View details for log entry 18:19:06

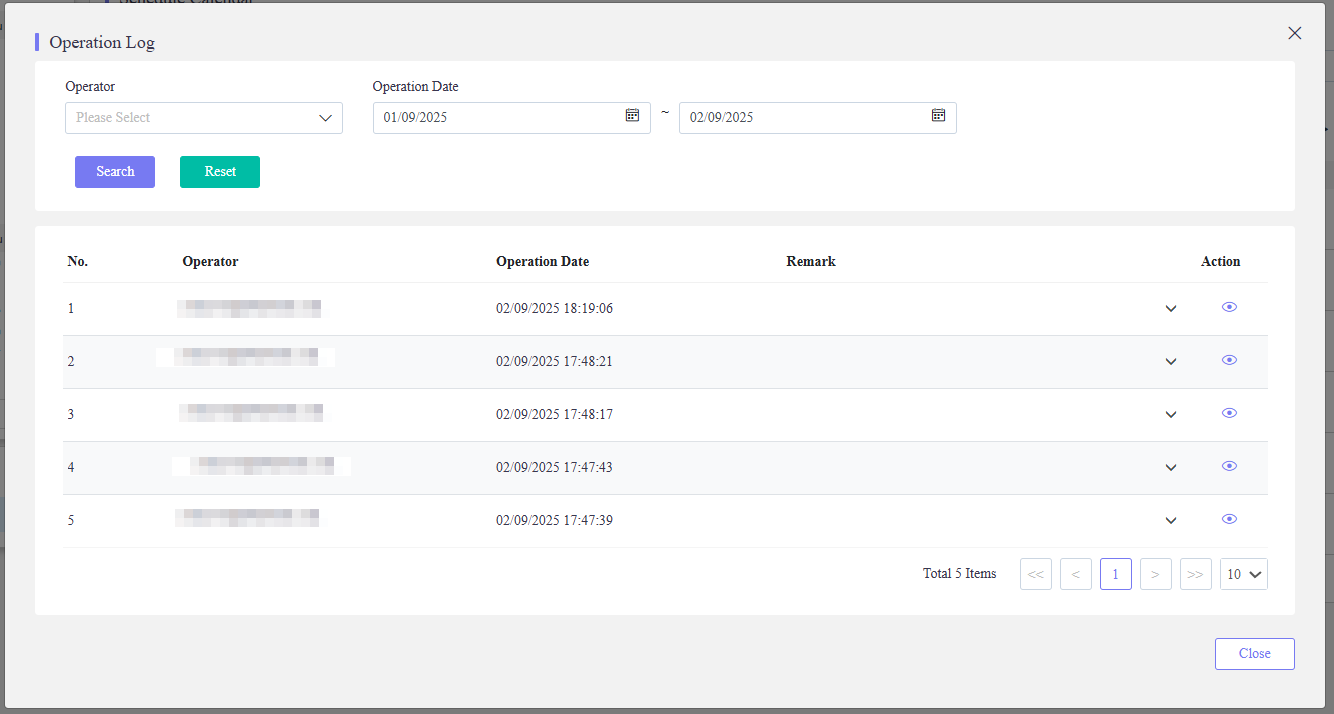tap(1229, 307)
